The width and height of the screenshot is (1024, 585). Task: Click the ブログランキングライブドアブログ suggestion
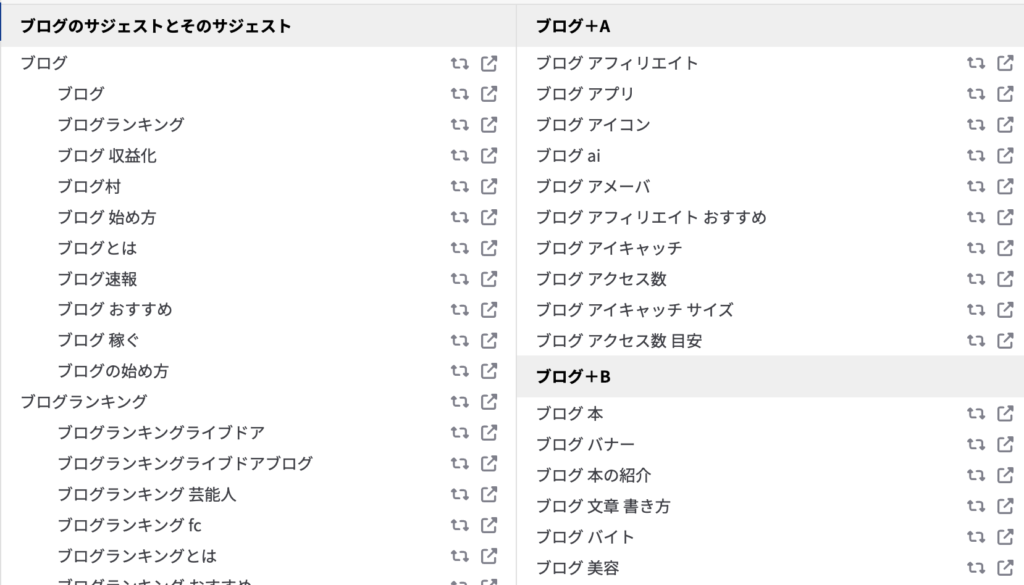[x=185, y=464]
